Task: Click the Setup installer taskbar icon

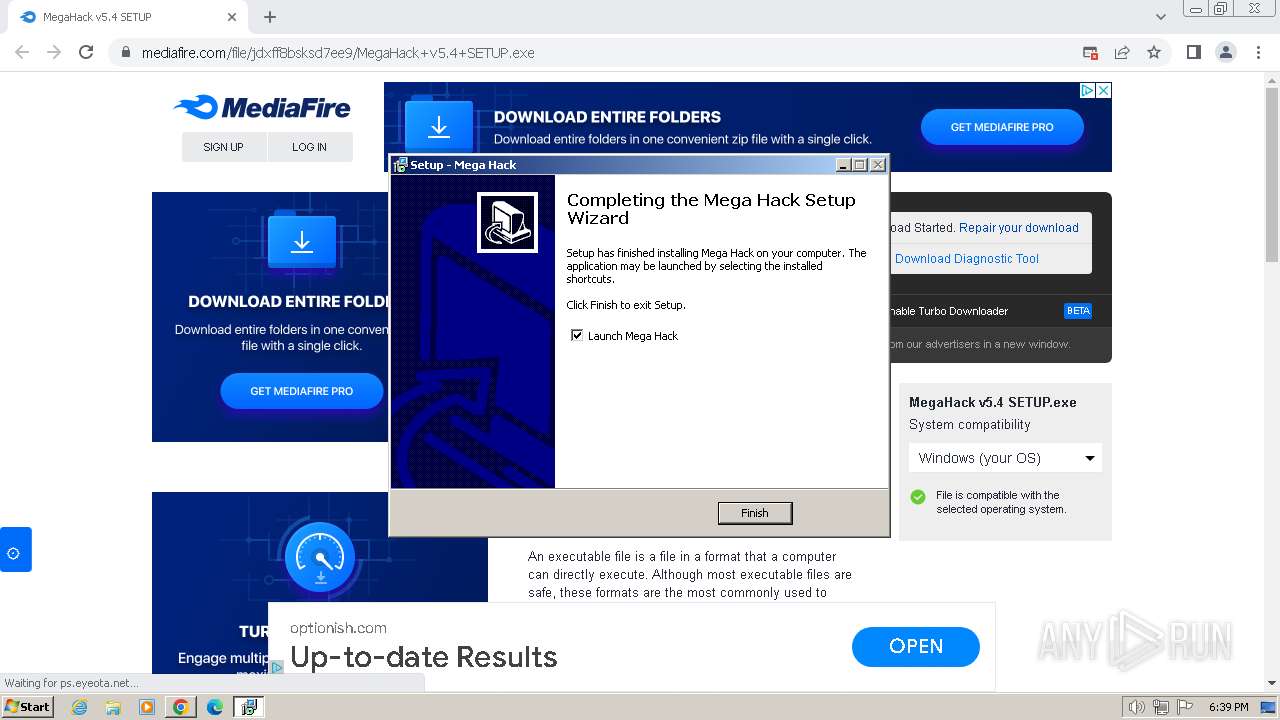Action: click(248, 707)
